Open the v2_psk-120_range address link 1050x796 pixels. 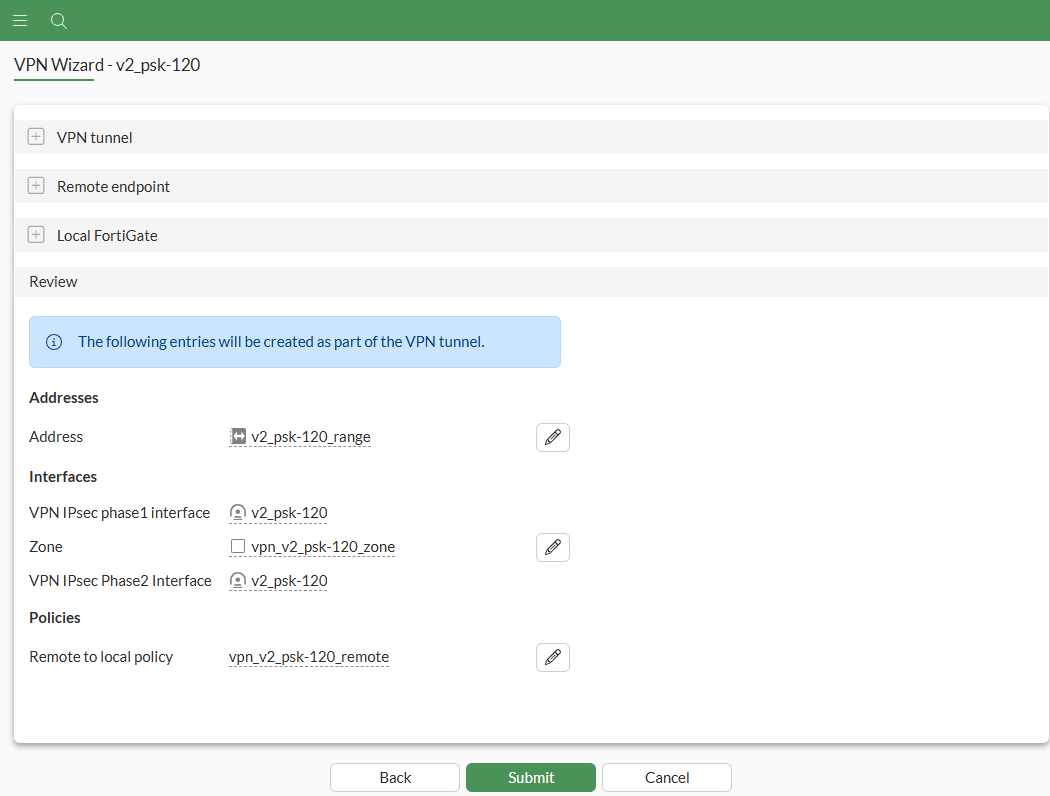(309, 436)
